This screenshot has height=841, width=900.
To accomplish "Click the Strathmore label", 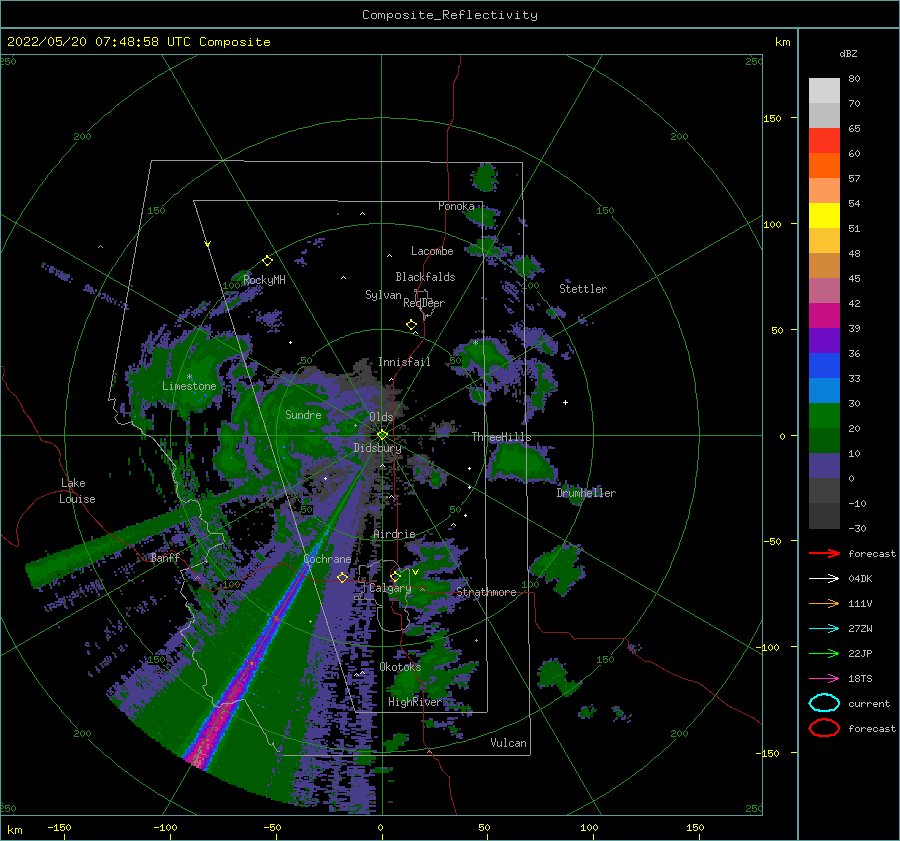I will 486,592.
